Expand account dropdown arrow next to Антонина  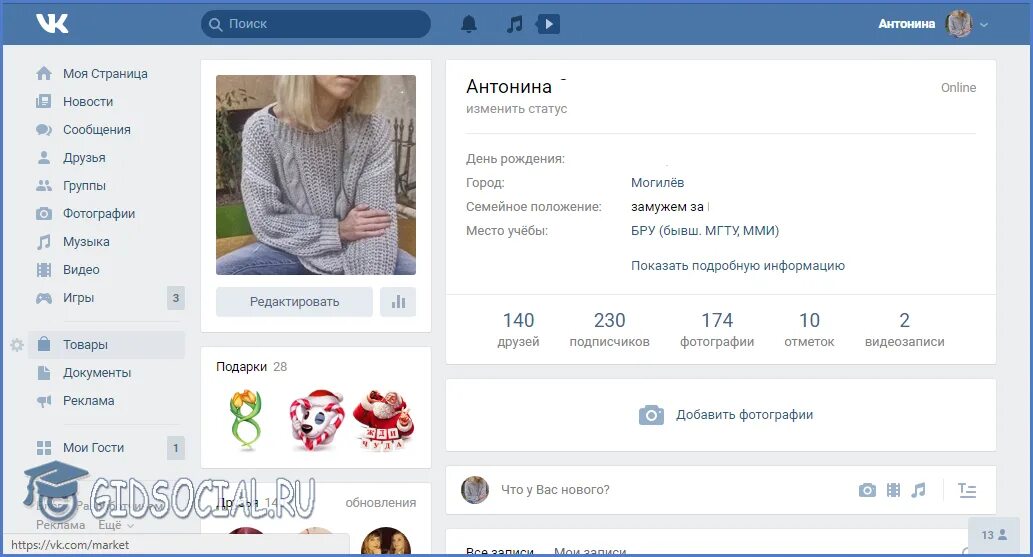tap(984, 24)
